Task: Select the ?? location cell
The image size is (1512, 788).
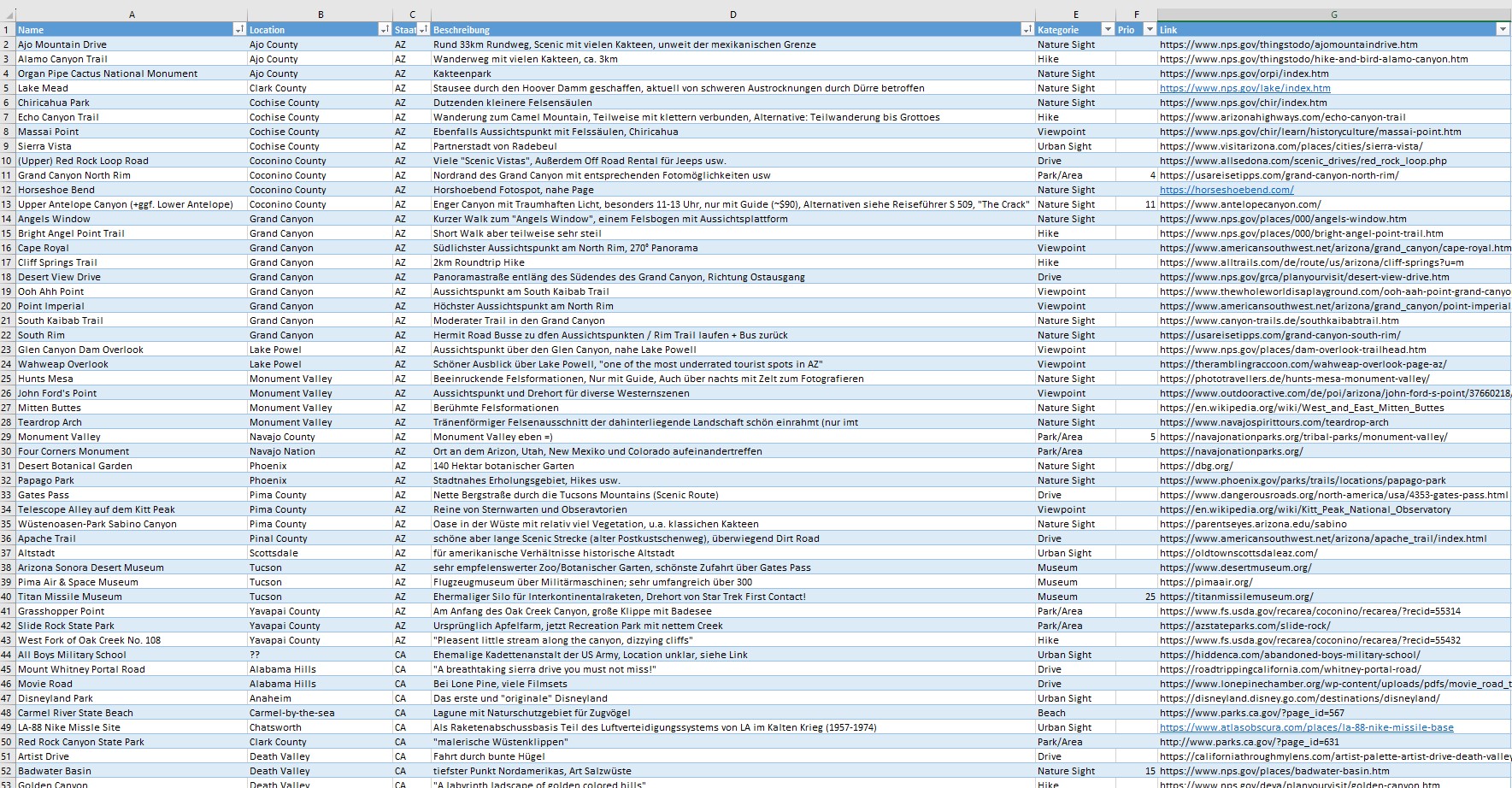Action: 321,655
